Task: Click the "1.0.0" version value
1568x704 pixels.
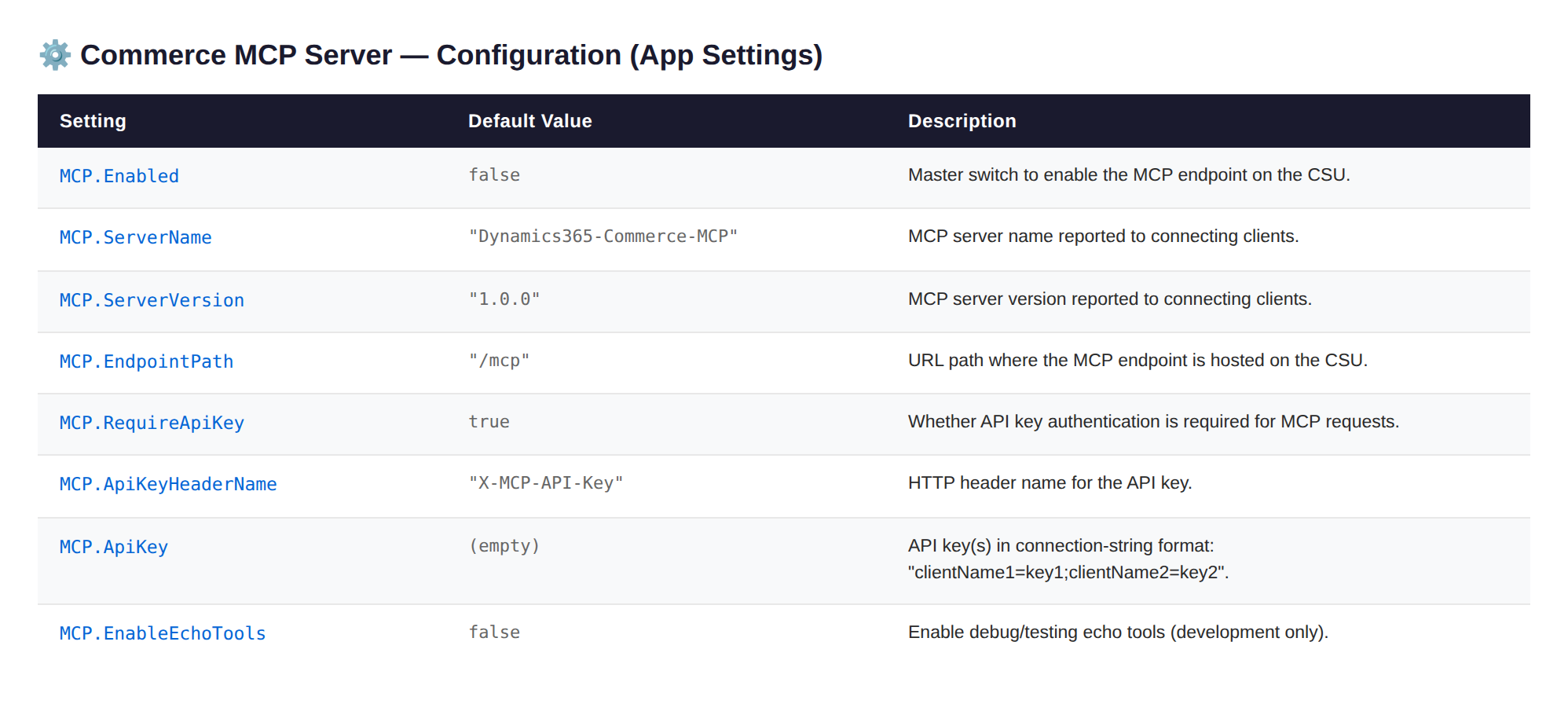Action: [x=504, y=299]
